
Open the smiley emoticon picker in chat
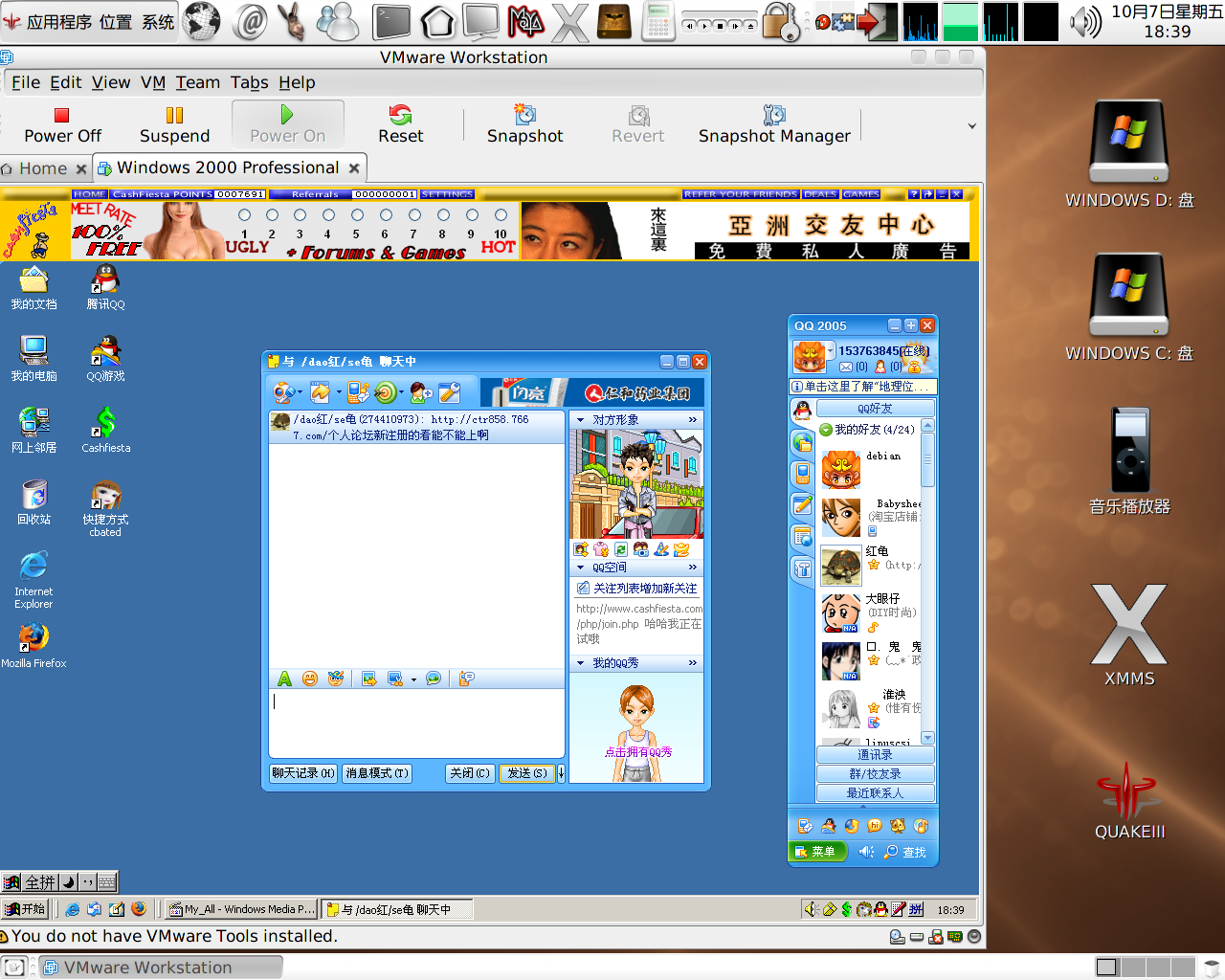(310, 679)
